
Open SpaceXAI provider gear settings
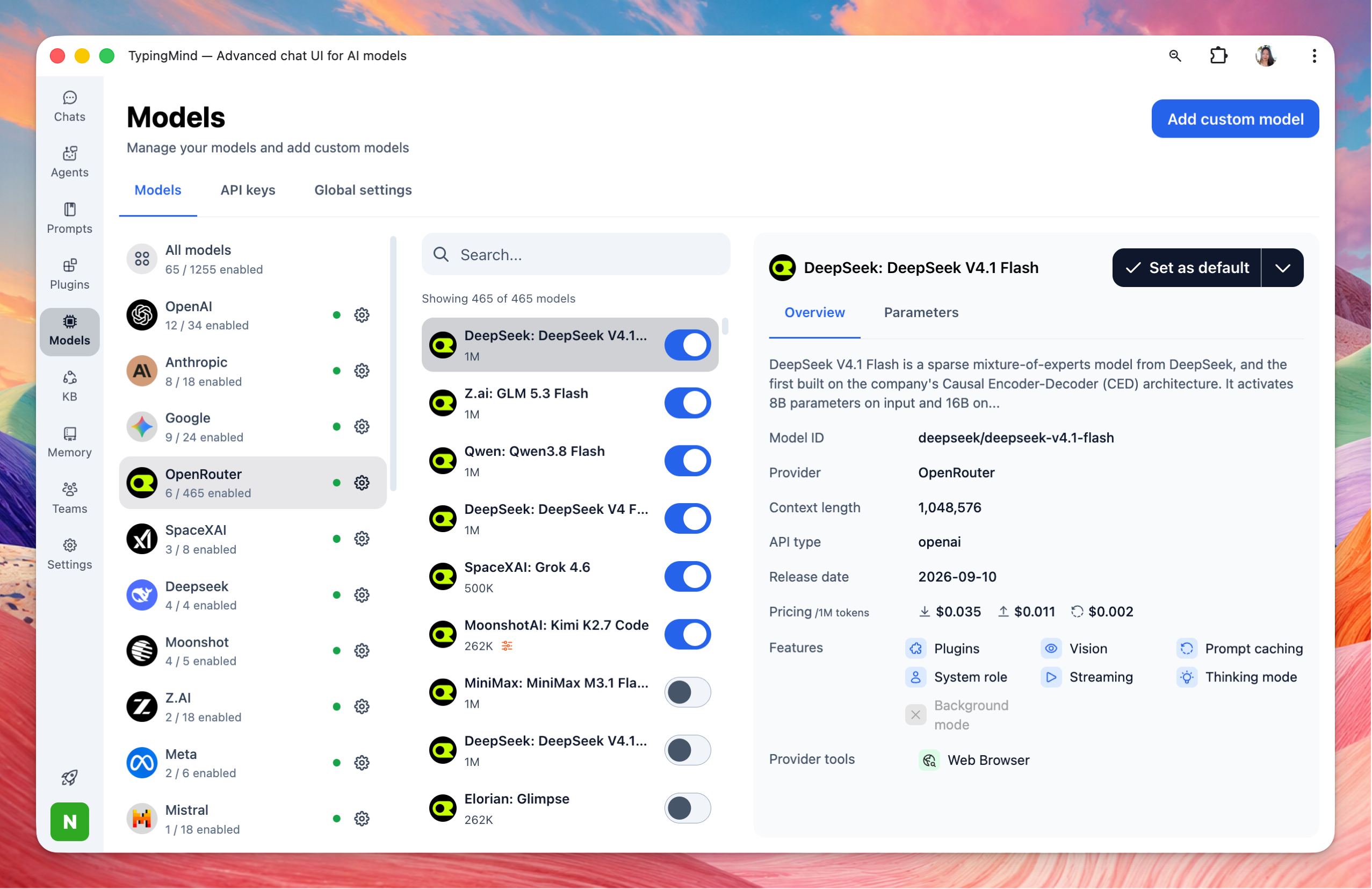pos(362,539)
